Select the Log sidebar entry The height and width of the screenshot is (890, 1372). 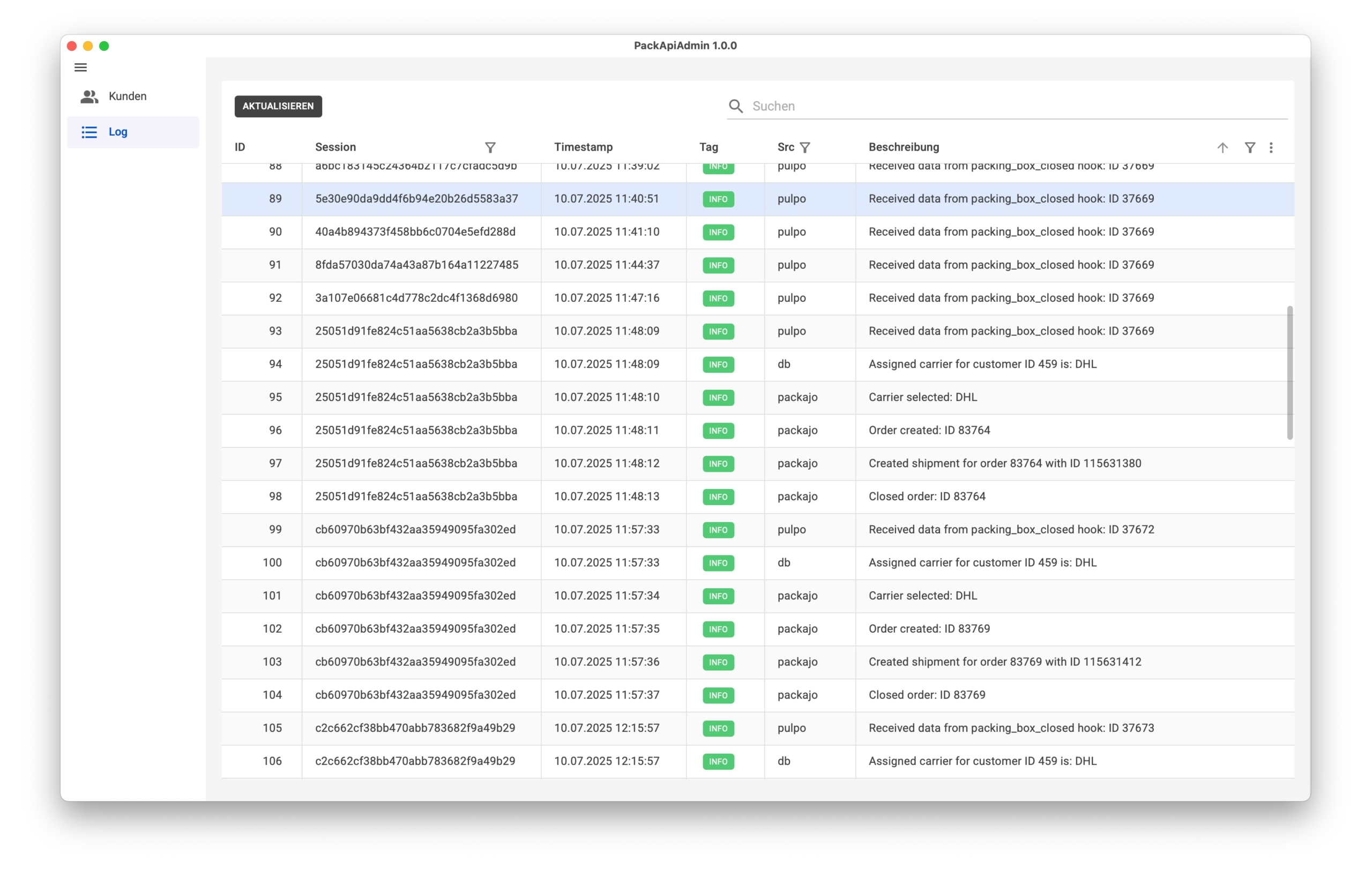point(133,132)
